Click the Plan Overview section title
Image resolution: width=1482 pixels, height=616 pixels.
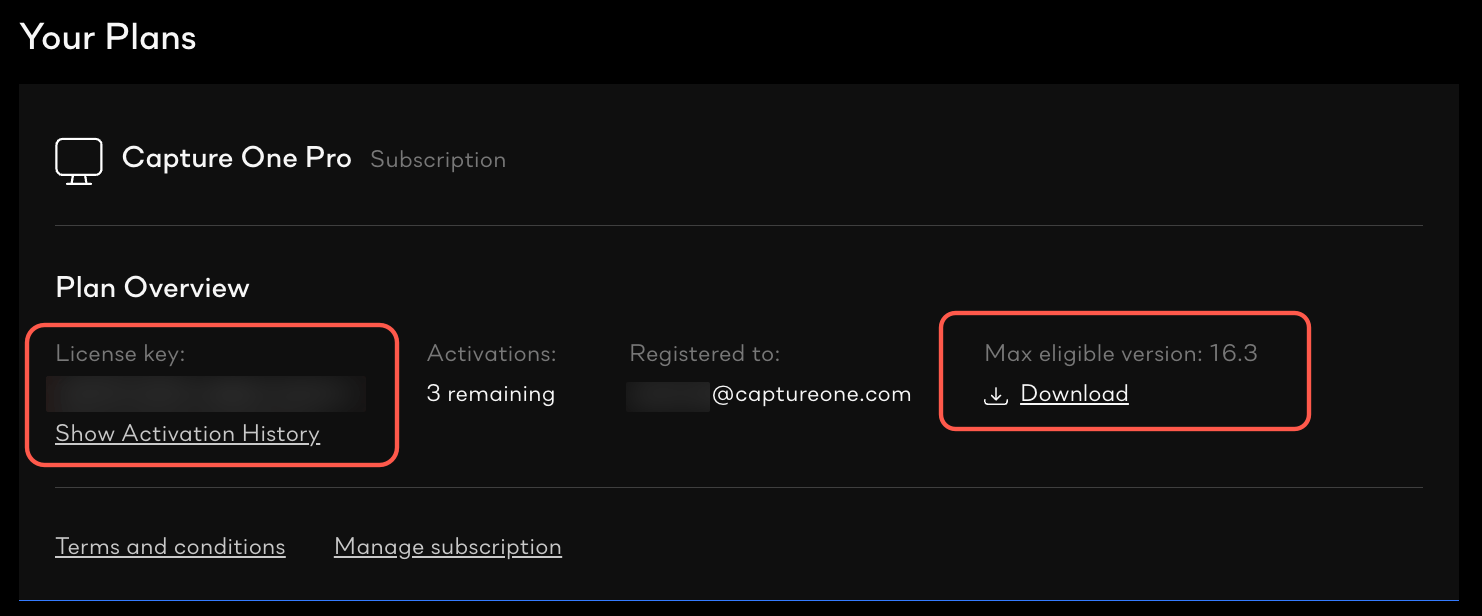[151, 287]
